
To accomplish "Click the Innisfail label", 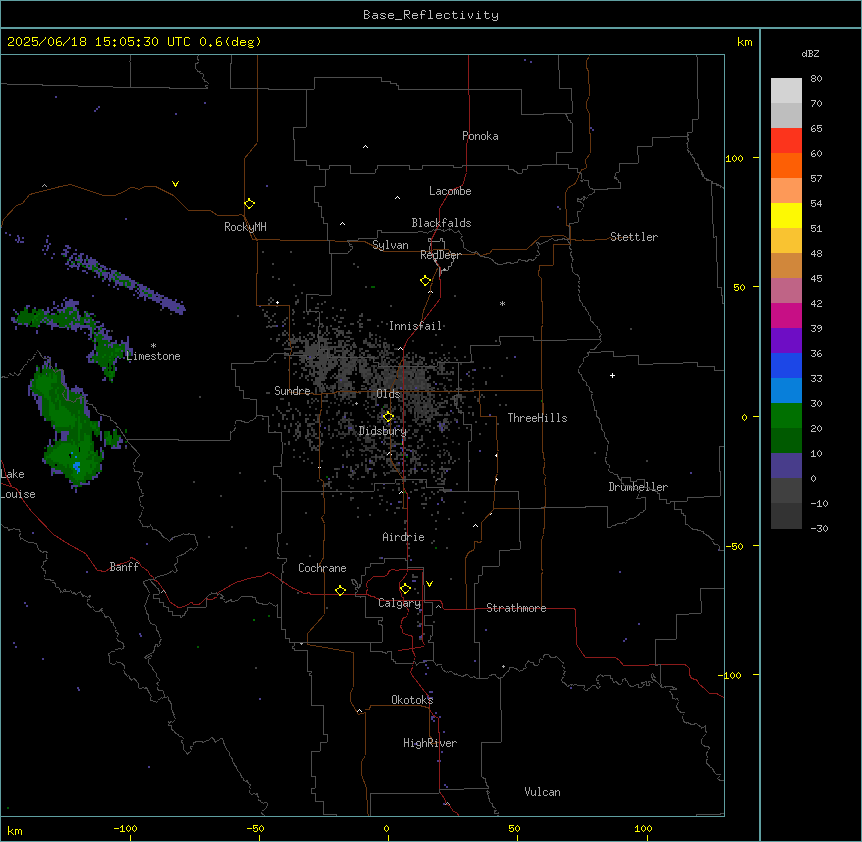I will [x=415, y=326].
